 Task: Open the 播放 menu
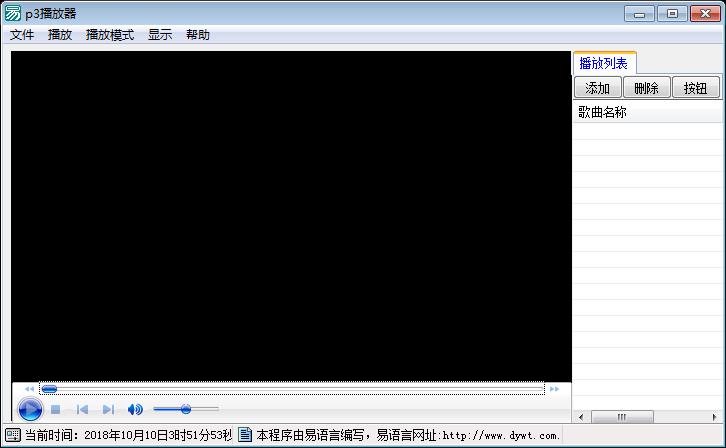60,35
